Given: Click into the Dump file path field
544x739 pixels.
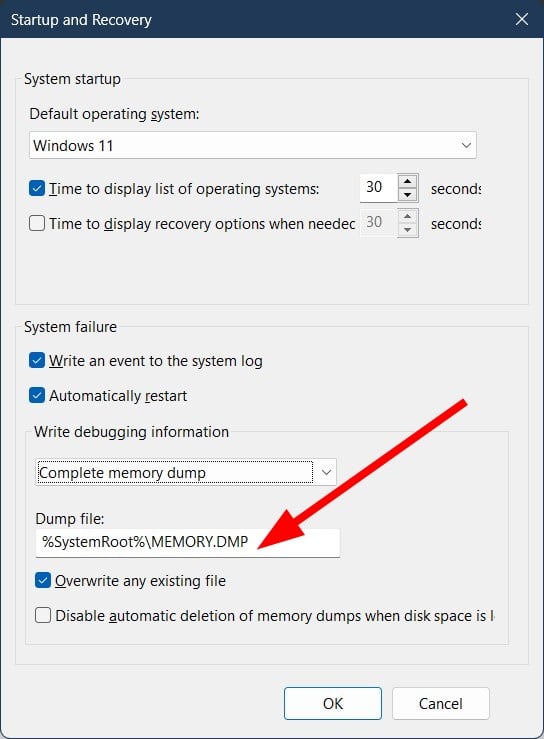Looking at the screenshot, I should 188,542.
